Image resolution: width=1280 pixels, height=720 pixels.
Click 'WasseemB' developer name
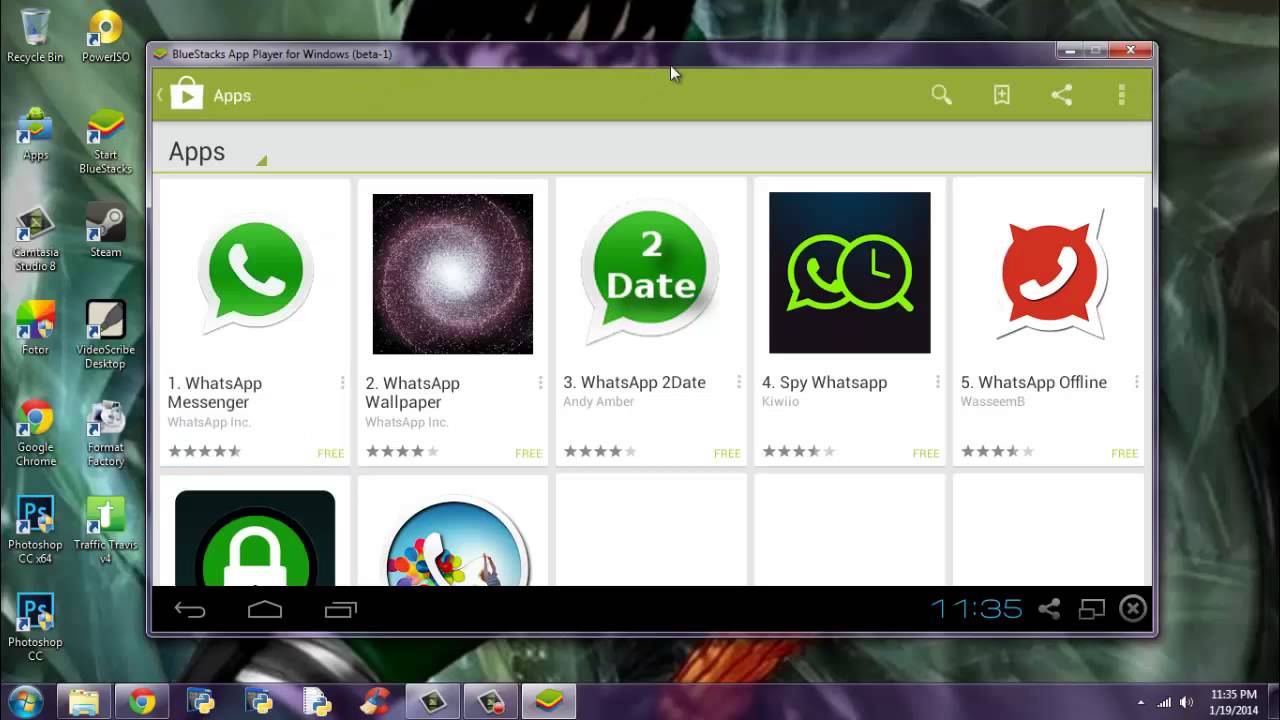tap(992, 402)
